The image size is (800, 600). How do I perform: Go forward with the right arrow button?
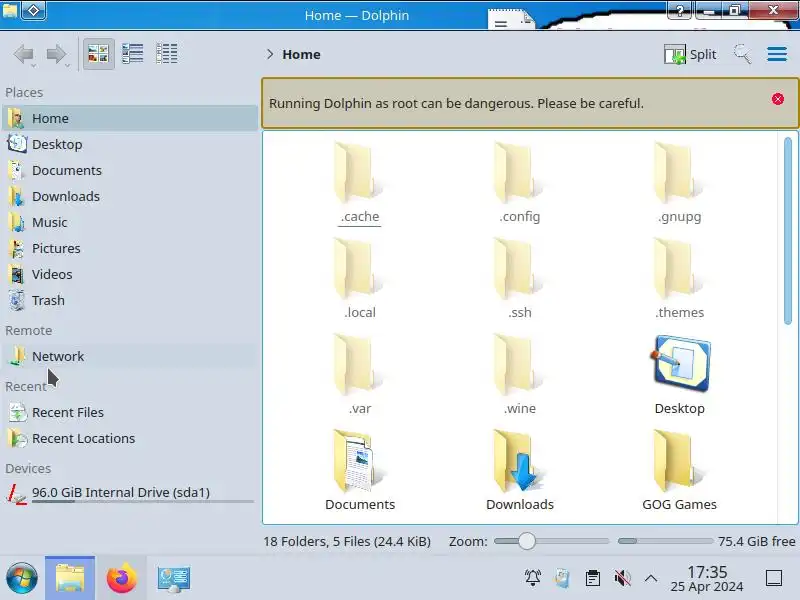coord(56,54)
